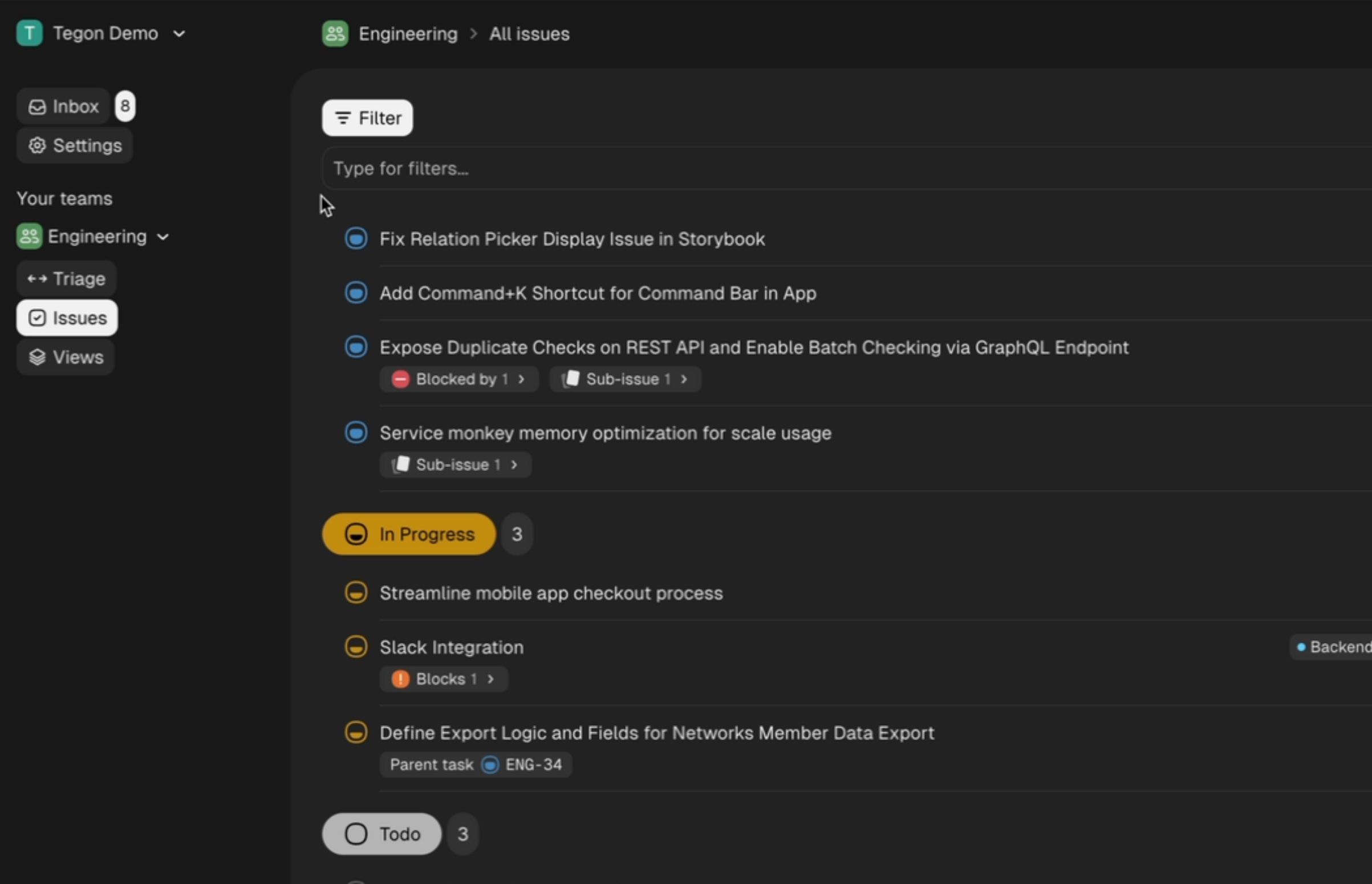The height and width of the screenshot is (884, 1372).
Task: Click status icon of Fix Relation Picker issue
Action: (356, 239)
